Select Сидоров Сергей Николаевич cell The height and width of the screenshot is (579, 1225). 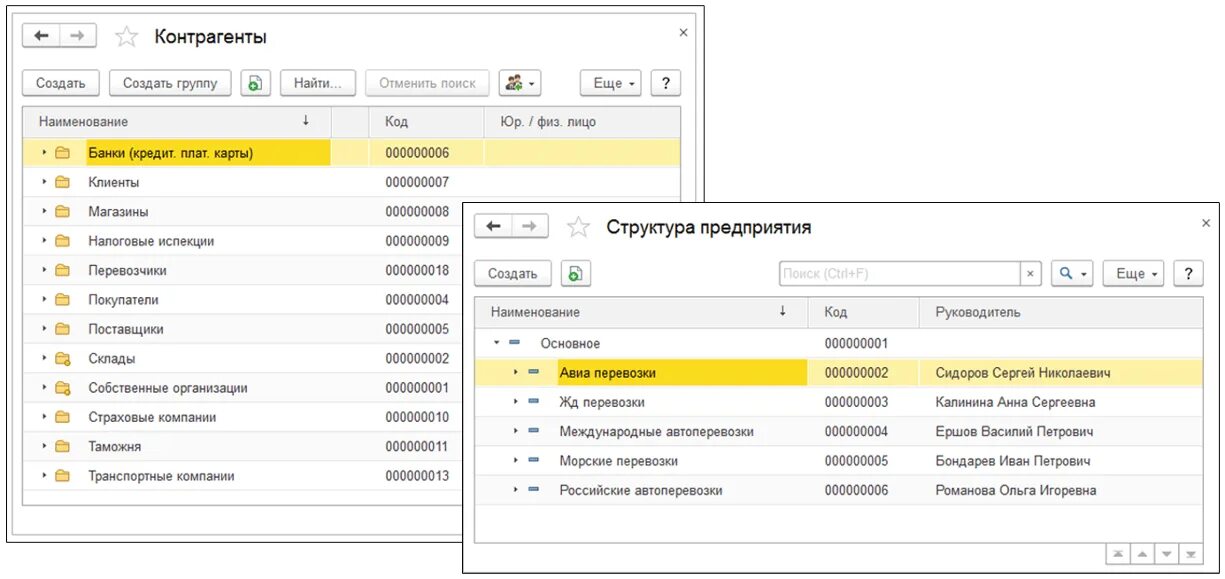(x=1060, y=372)
